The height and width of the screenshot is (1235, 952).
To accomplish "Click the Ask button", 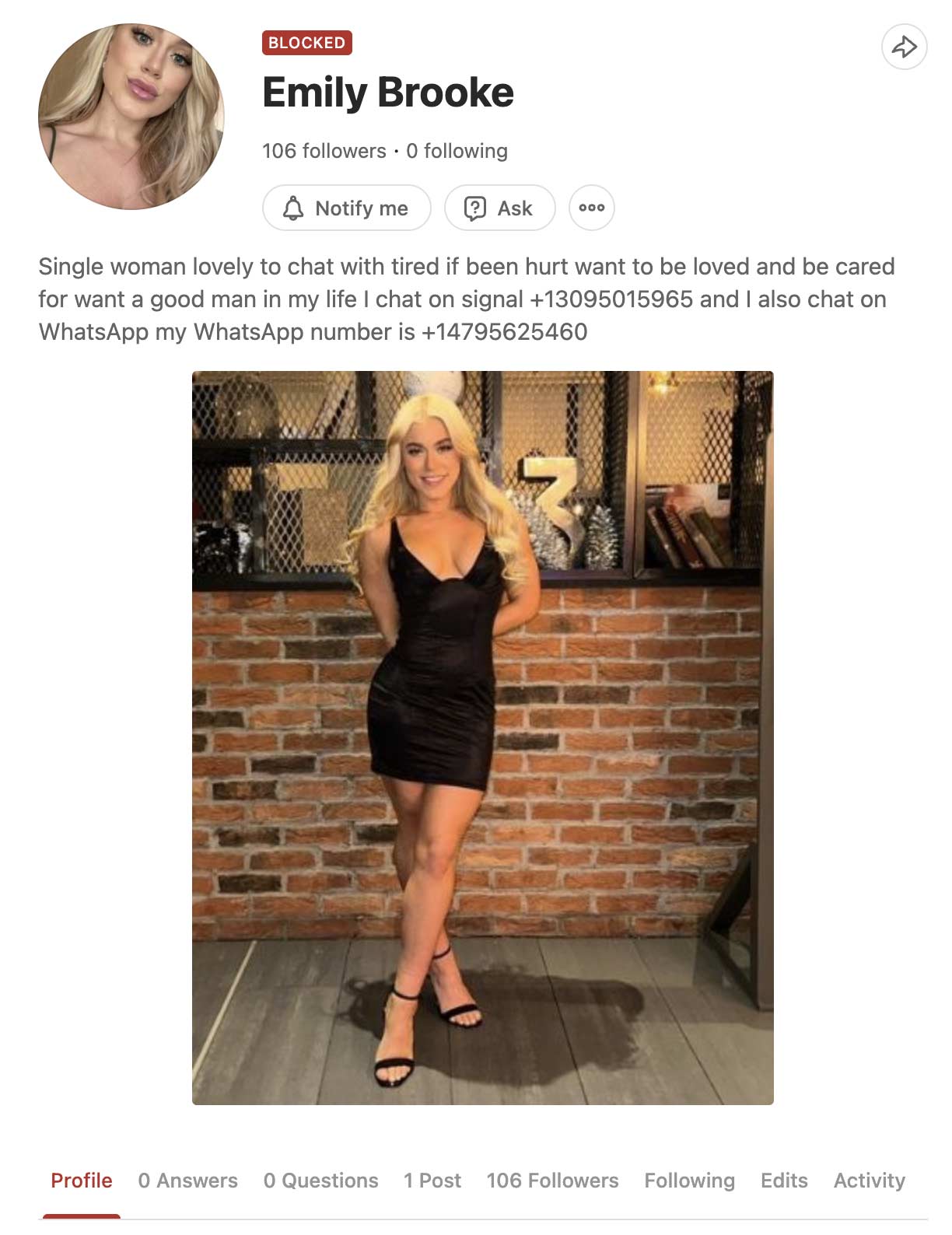I will (x=500, y=208).
